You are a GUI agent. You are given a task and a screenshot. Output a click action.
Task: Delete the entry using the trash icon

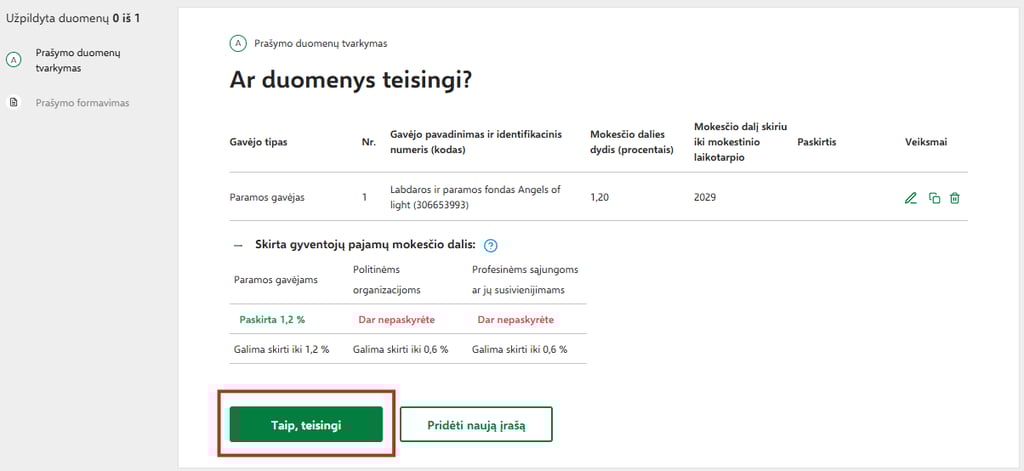[955, 198]
